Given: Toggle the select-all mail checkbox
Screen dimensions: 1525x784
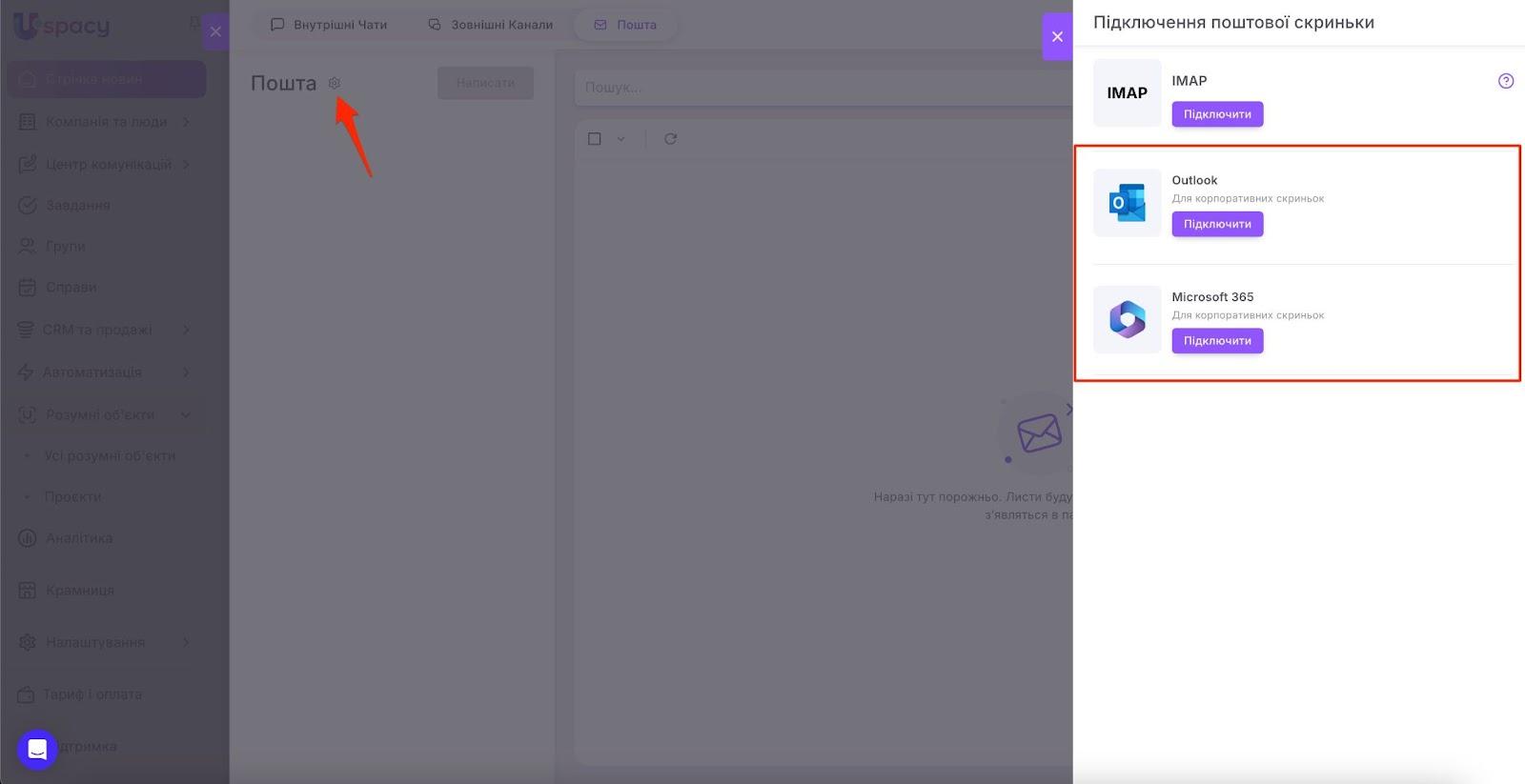Looking at the screenshot, I should (595, 139).
